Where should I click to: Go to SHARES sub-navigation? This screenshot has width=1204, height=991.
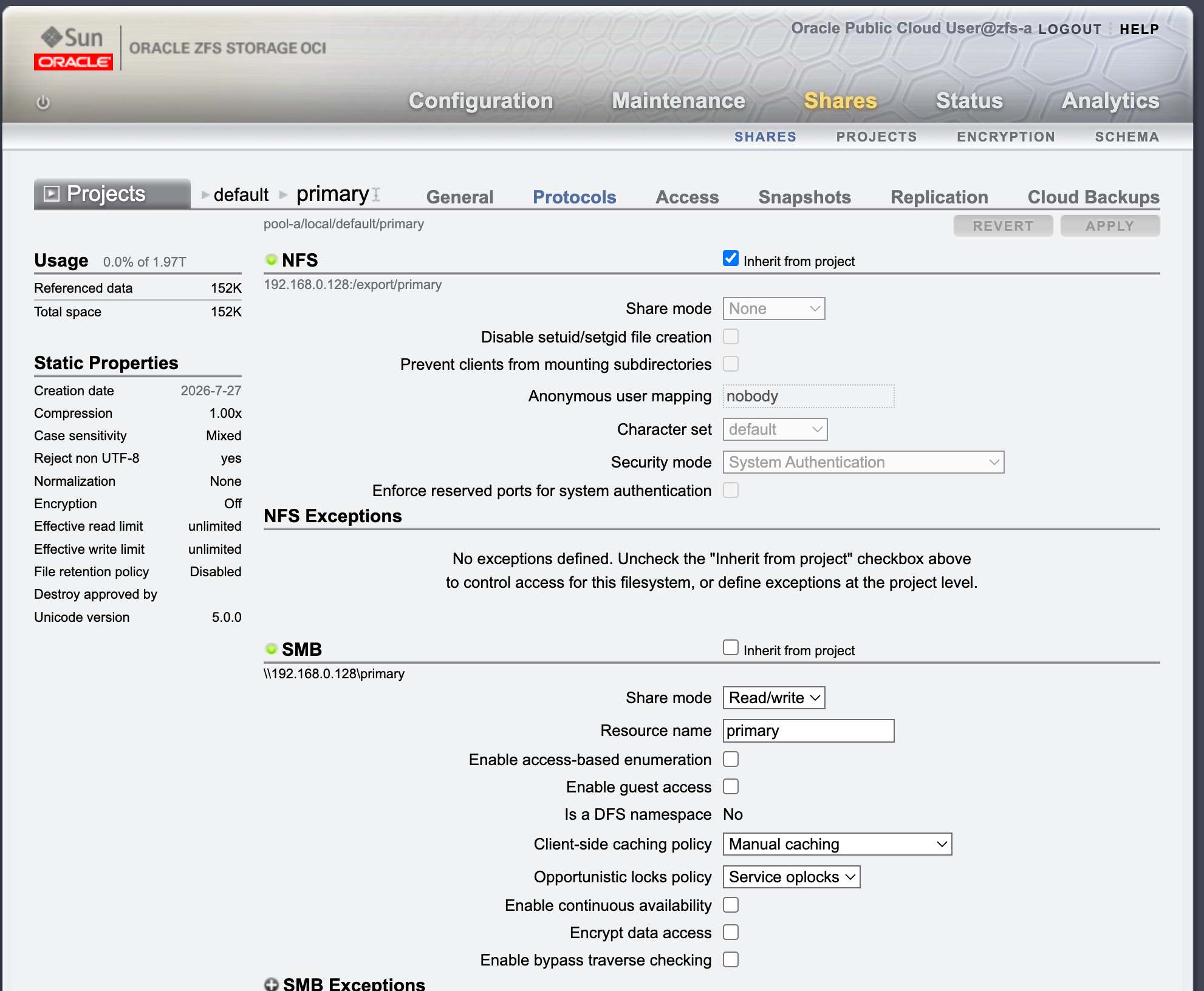tap(765, 137)
